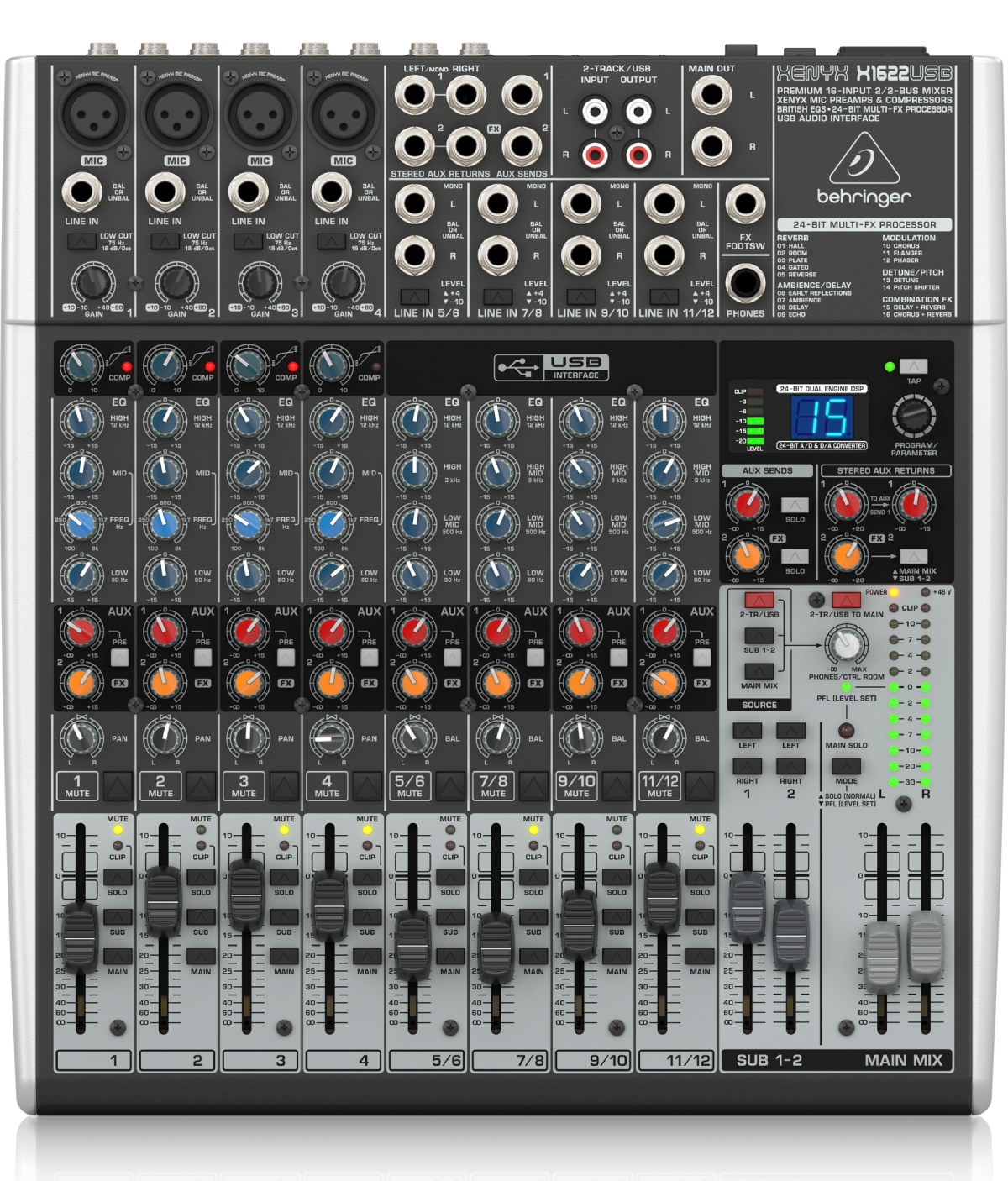Screen dimensions: 1008x1181
Task: Click the MAIN OUT L jack
Action: 711,95
